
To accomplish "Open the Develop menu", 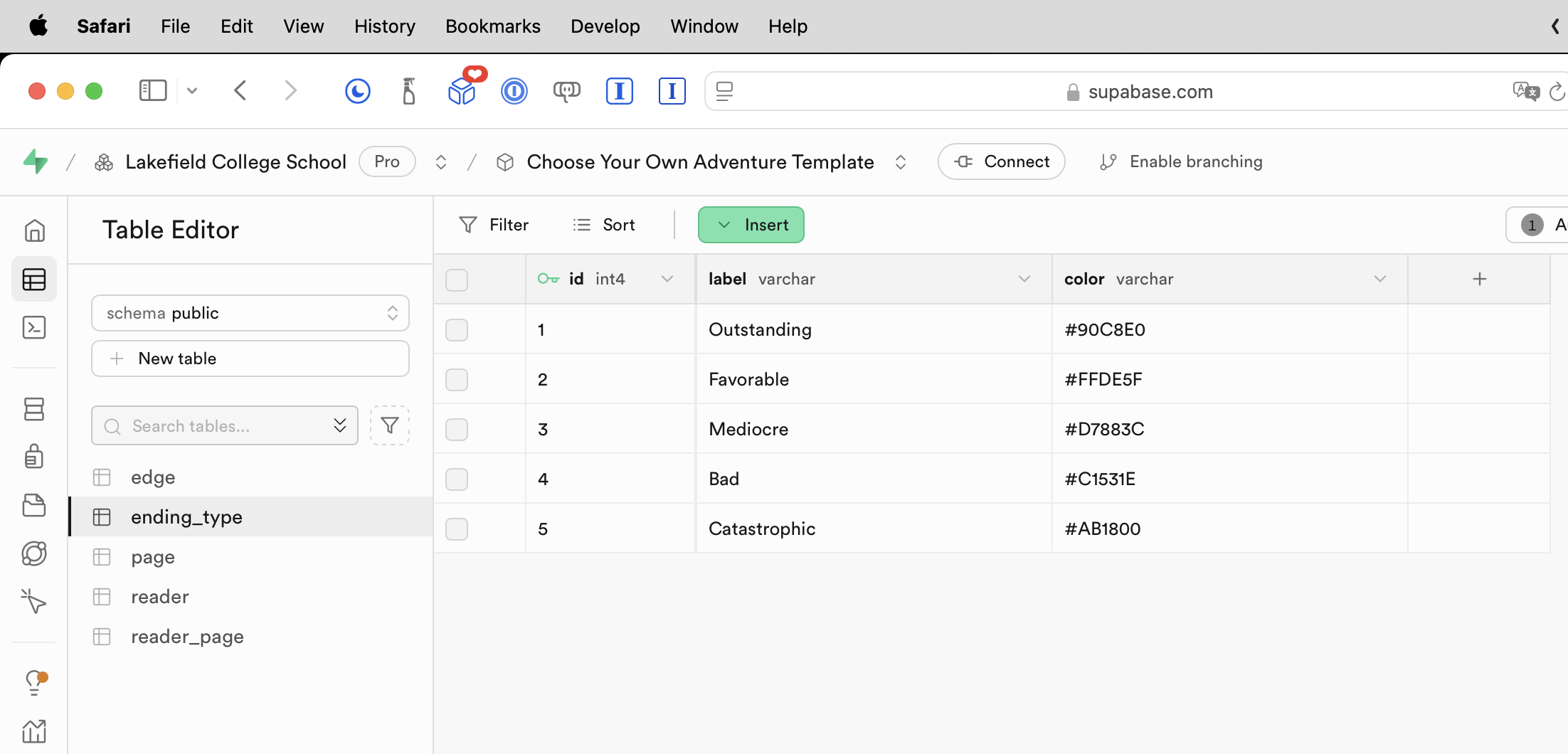I will (x=605, y=26).
